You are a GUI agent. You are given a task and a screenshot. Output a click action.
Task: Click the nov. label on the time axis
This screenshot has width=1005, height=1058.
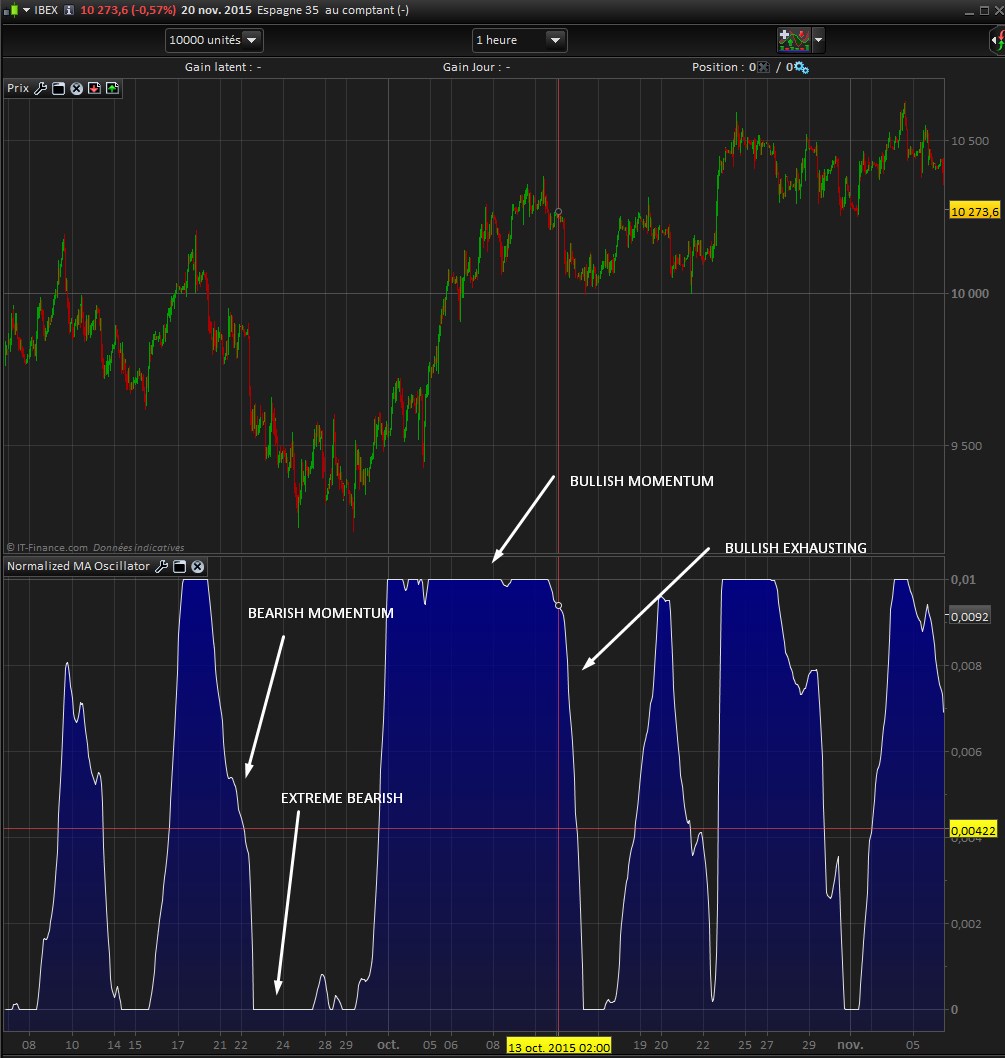pos(850,1045)
